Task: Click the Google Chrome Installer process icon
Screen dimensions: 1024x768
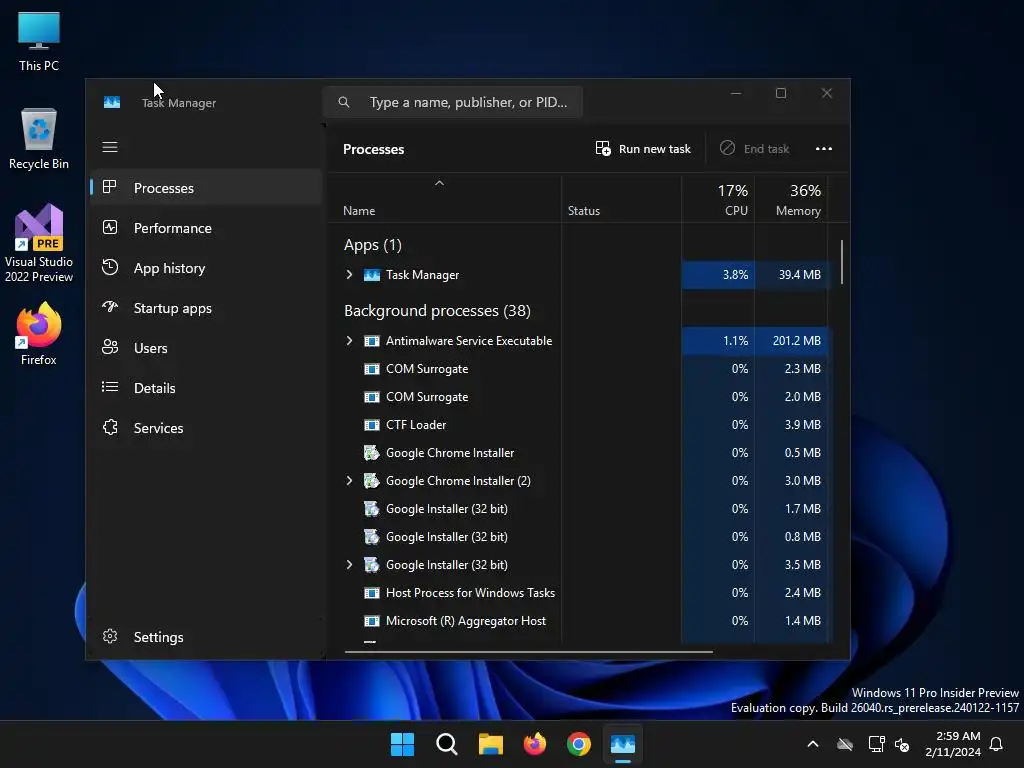Action: point(372,453)
